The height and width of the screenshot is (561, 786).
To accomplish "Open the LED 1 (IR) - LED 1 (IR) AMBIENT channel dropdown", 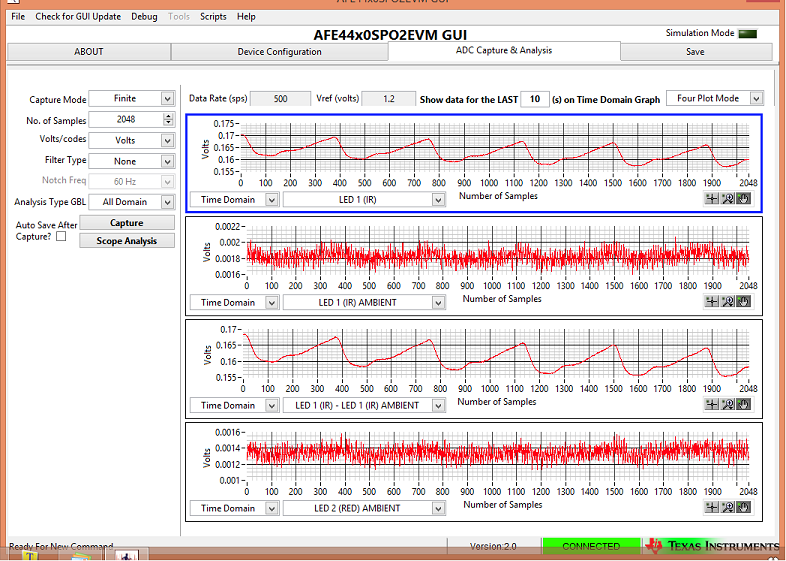I will [364, 405].
